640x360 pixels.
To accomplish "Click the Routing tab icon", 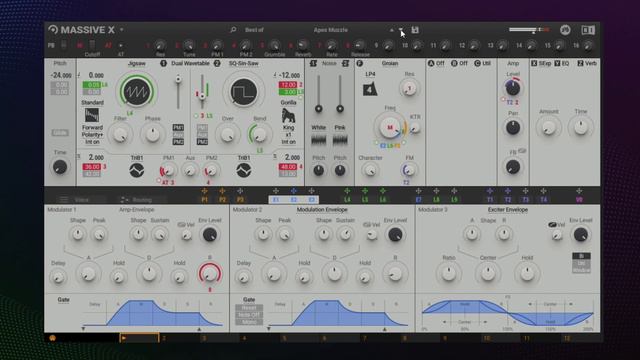I will [124, 200].
